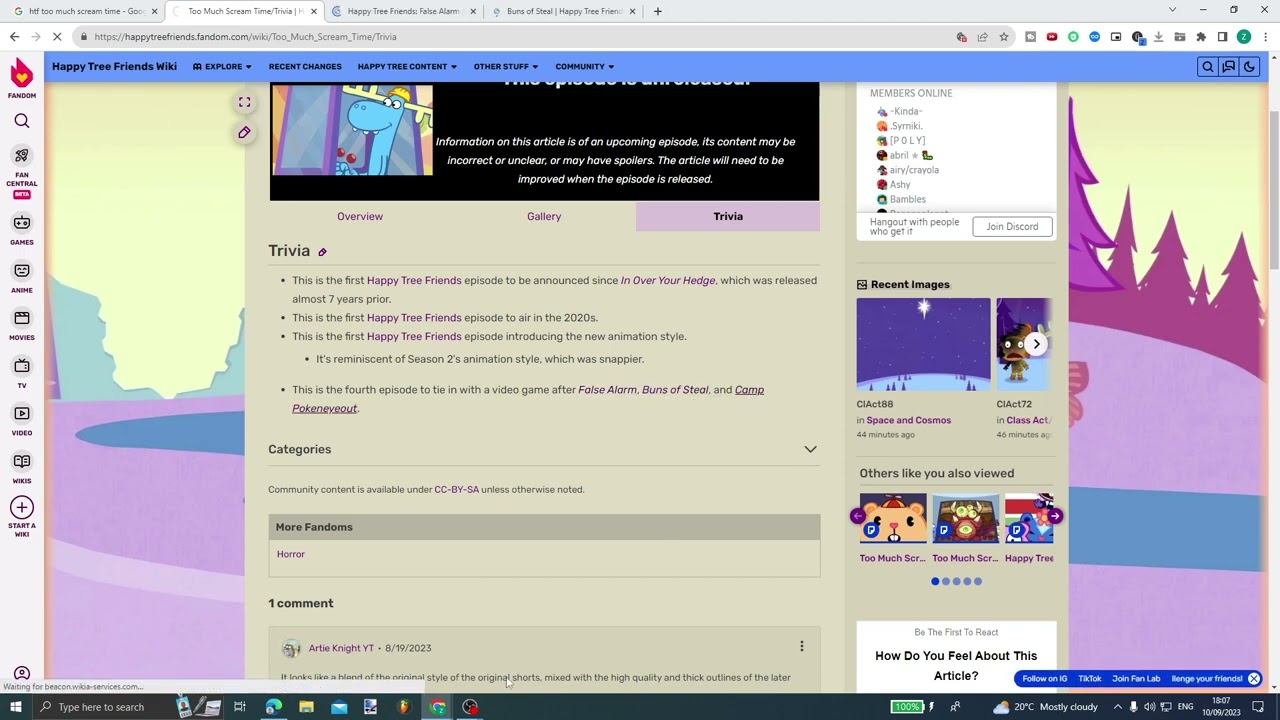Screen dimensions: 1280x720
Task: Open browser extensions puzzle icon
Action: point(1201,37)
